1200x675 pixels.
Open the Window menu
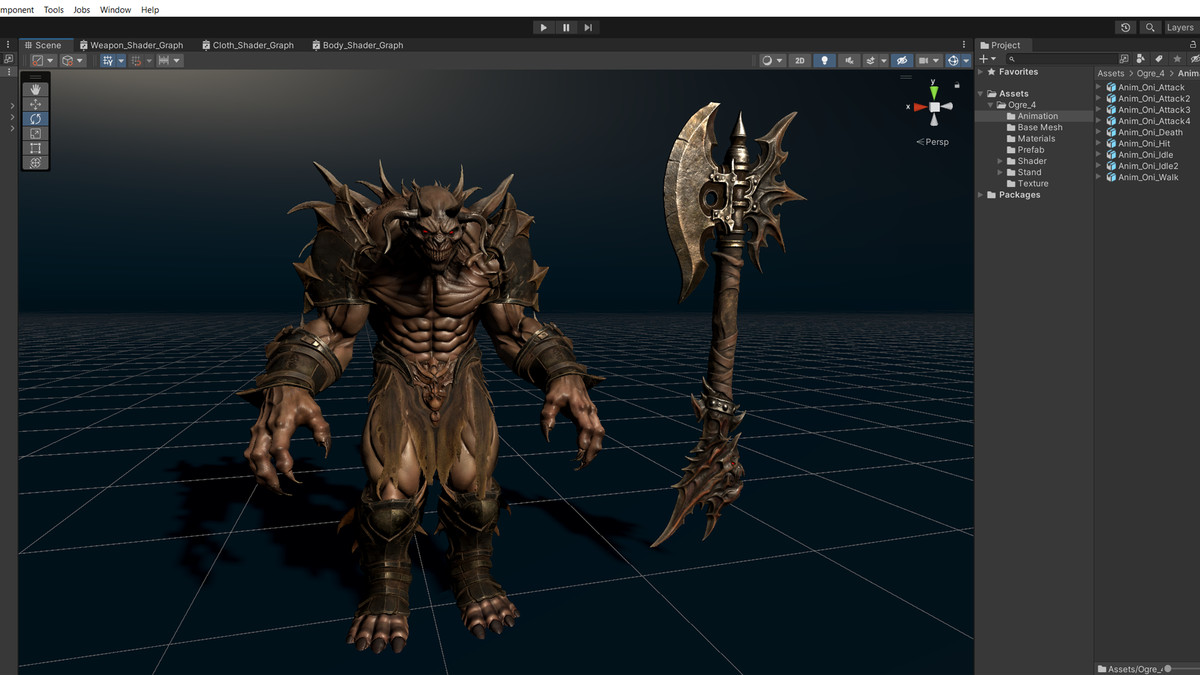point(114,9)
